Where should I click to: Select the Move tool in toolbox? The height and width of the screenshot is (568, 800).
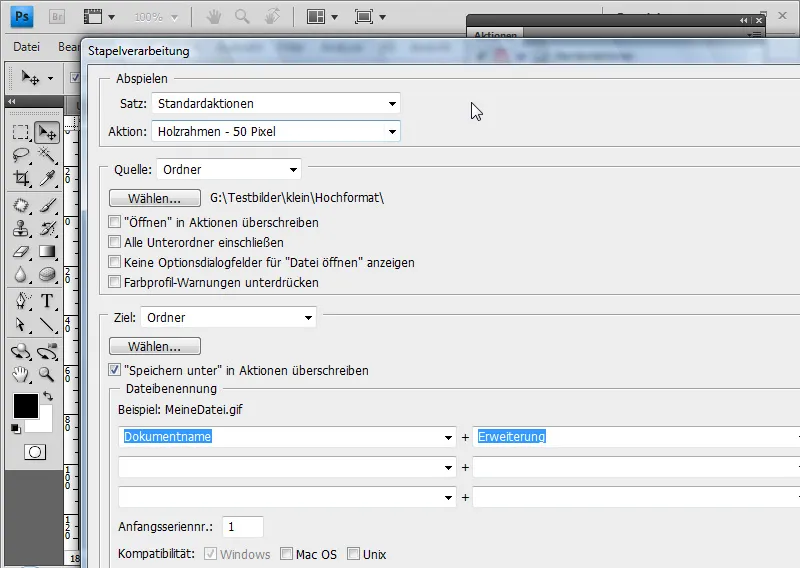[47, 133]
